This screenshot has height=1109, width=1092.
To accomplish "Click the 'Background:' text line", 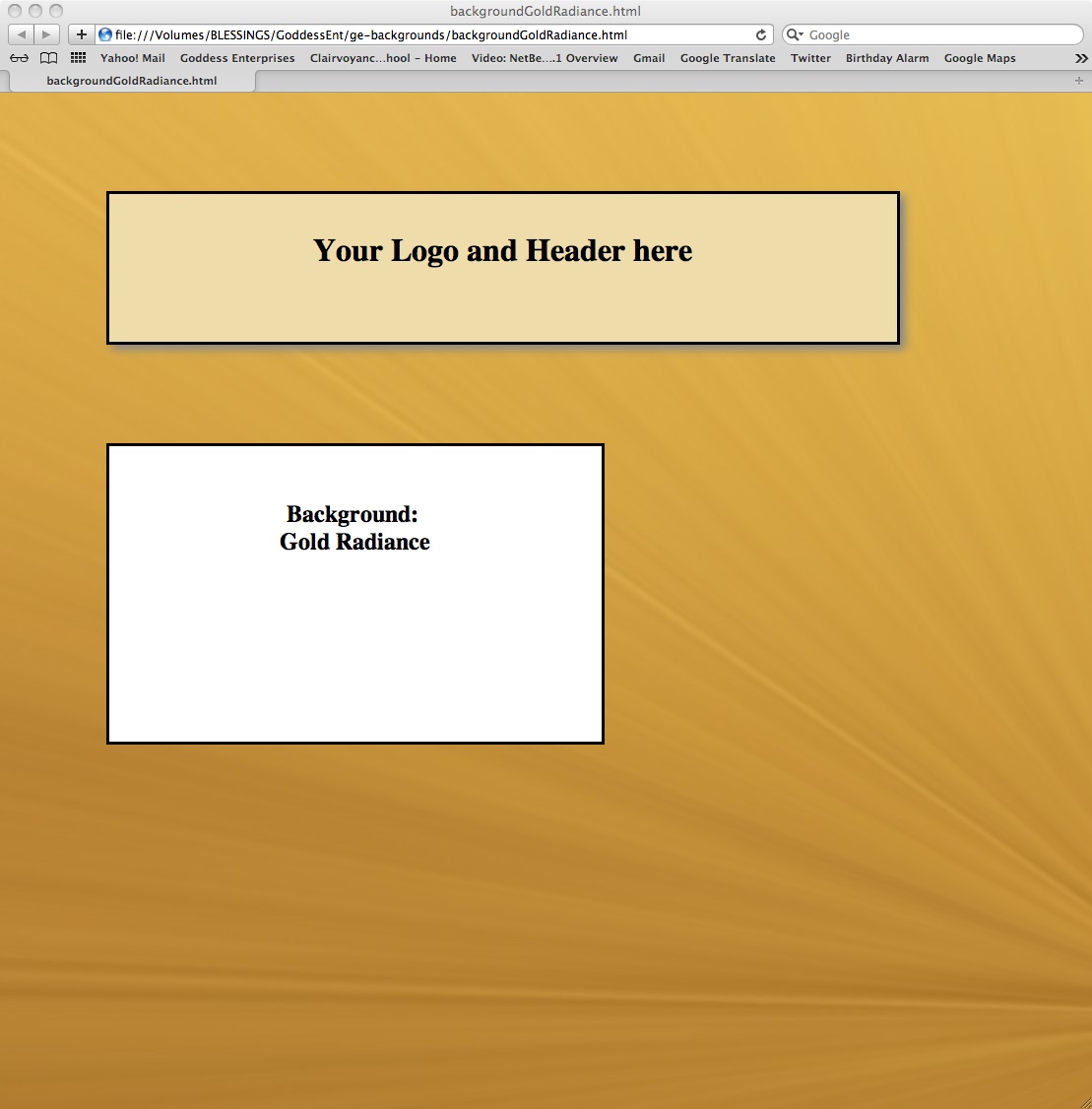I will pyautogui.click(x=353, y=514).
